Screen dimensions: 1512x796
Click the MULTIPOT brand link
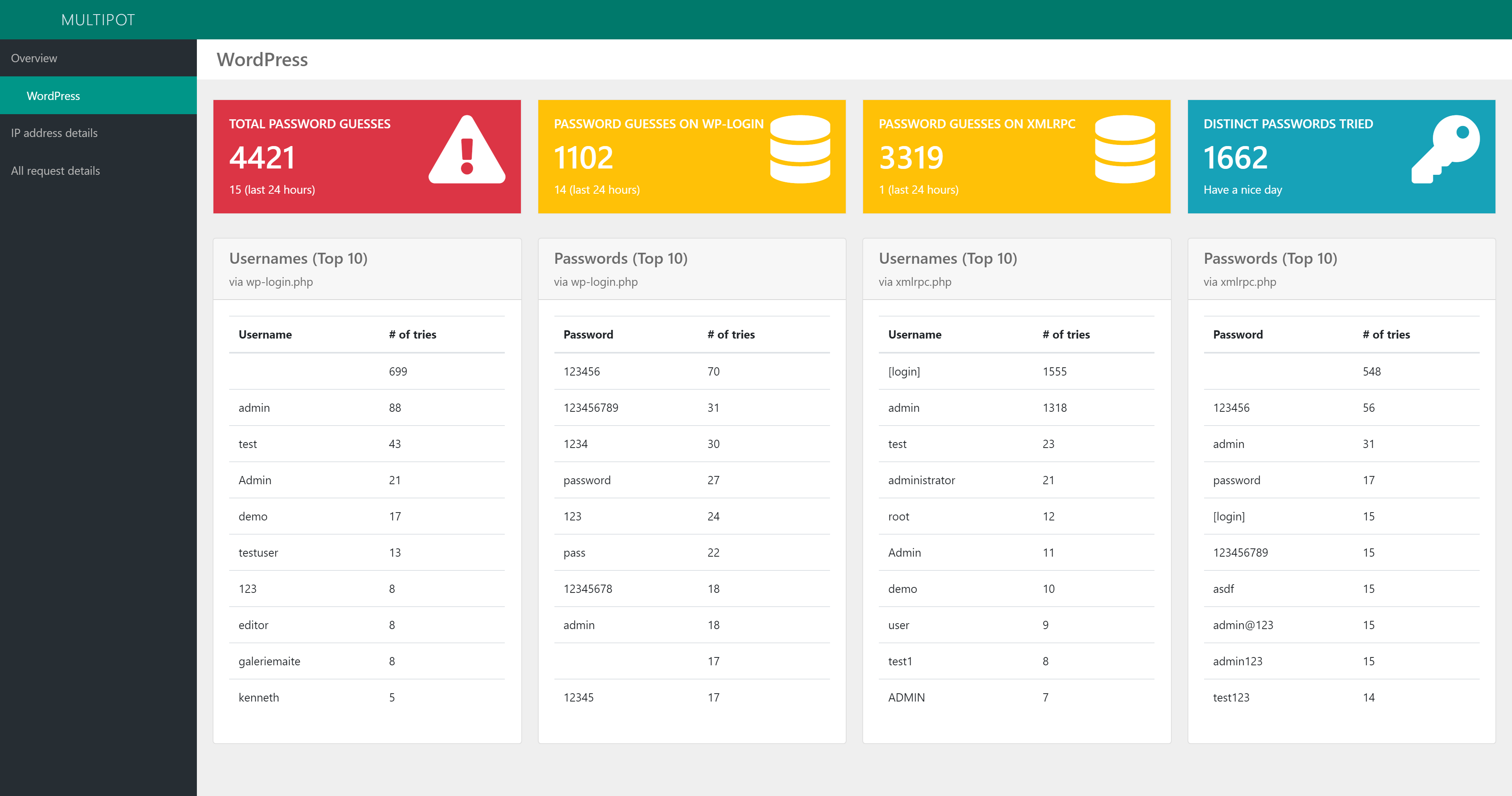(x=98, y=20)
